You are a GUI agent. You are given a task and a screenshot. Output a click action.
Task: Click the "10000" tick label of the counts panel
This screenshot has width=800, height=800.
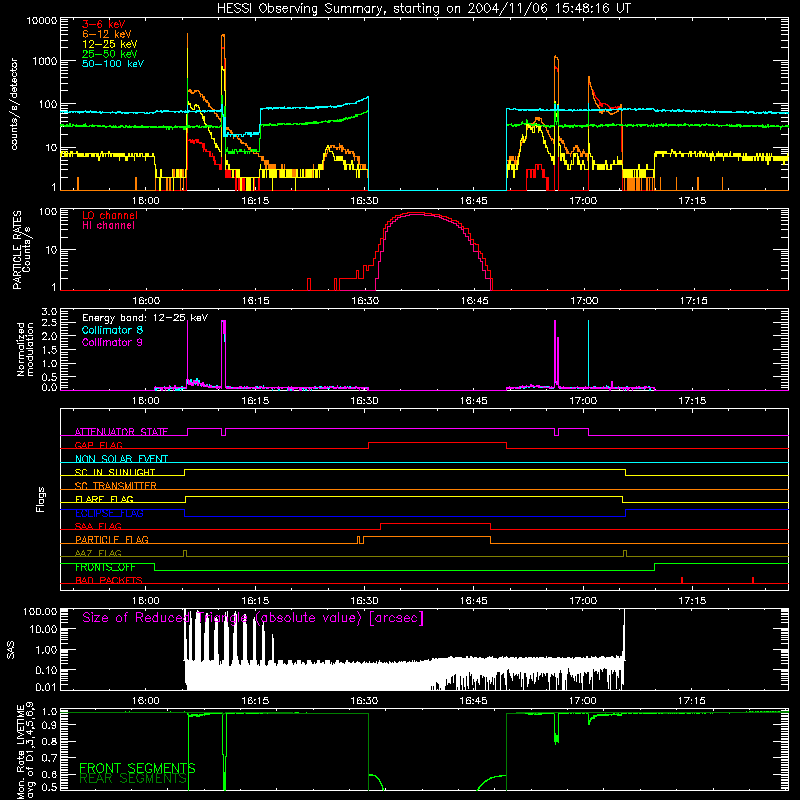point(41,21)
